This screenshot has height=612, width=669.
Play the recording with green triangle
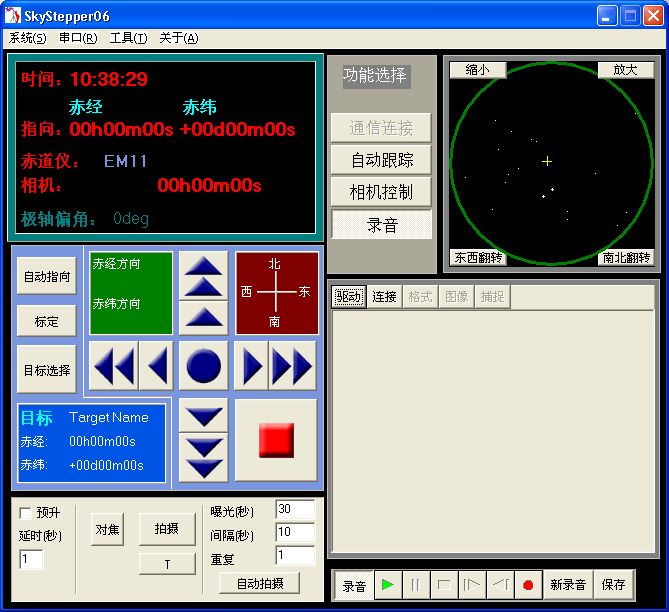[x=388, y=585]
